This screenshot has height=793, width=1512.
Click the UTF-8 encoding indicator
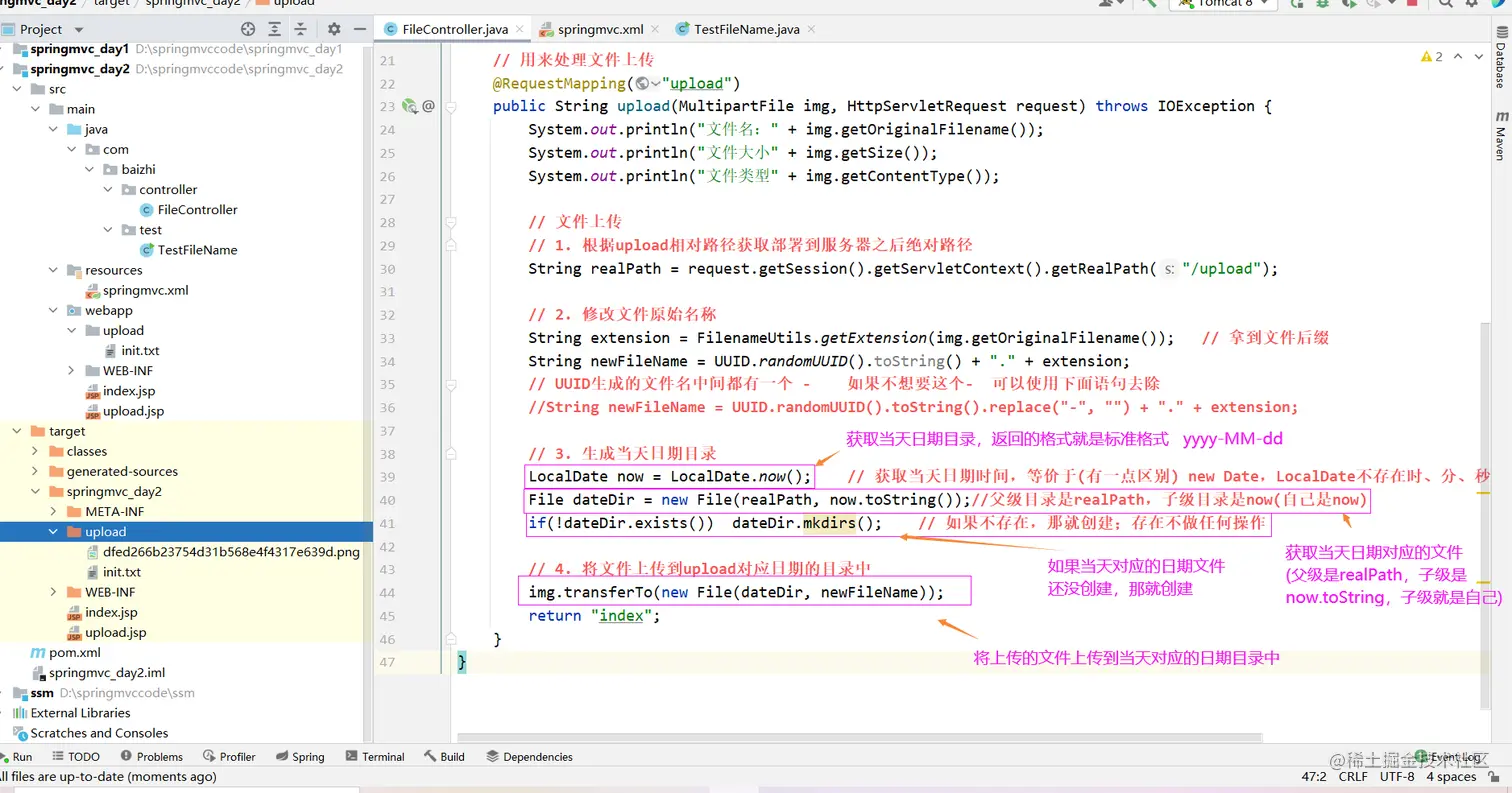pyautogui.click(x=1397, y=777)
